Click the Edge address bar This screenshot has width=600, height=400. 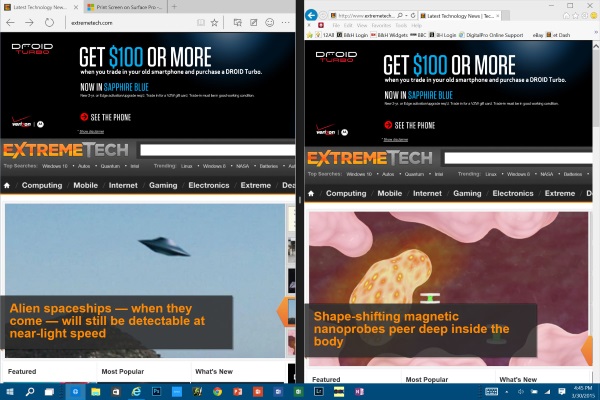[x=130, y=23]
